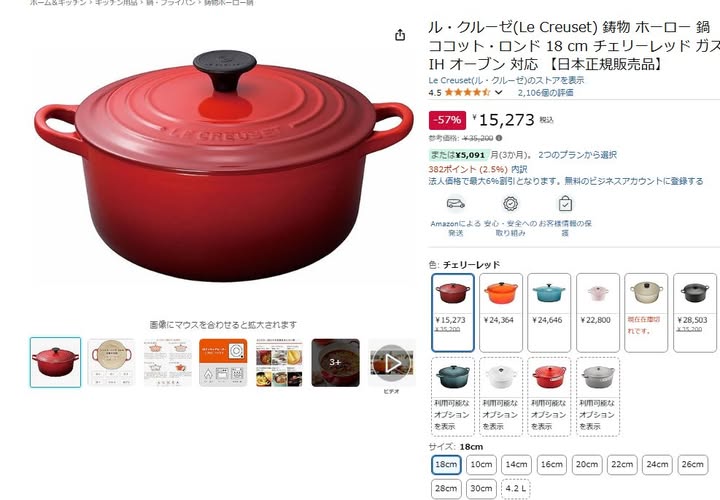The width and height of the screenshot is (720, 500).
Task: Click the safety and security badge icon
Action: click(x=511, y=203)
